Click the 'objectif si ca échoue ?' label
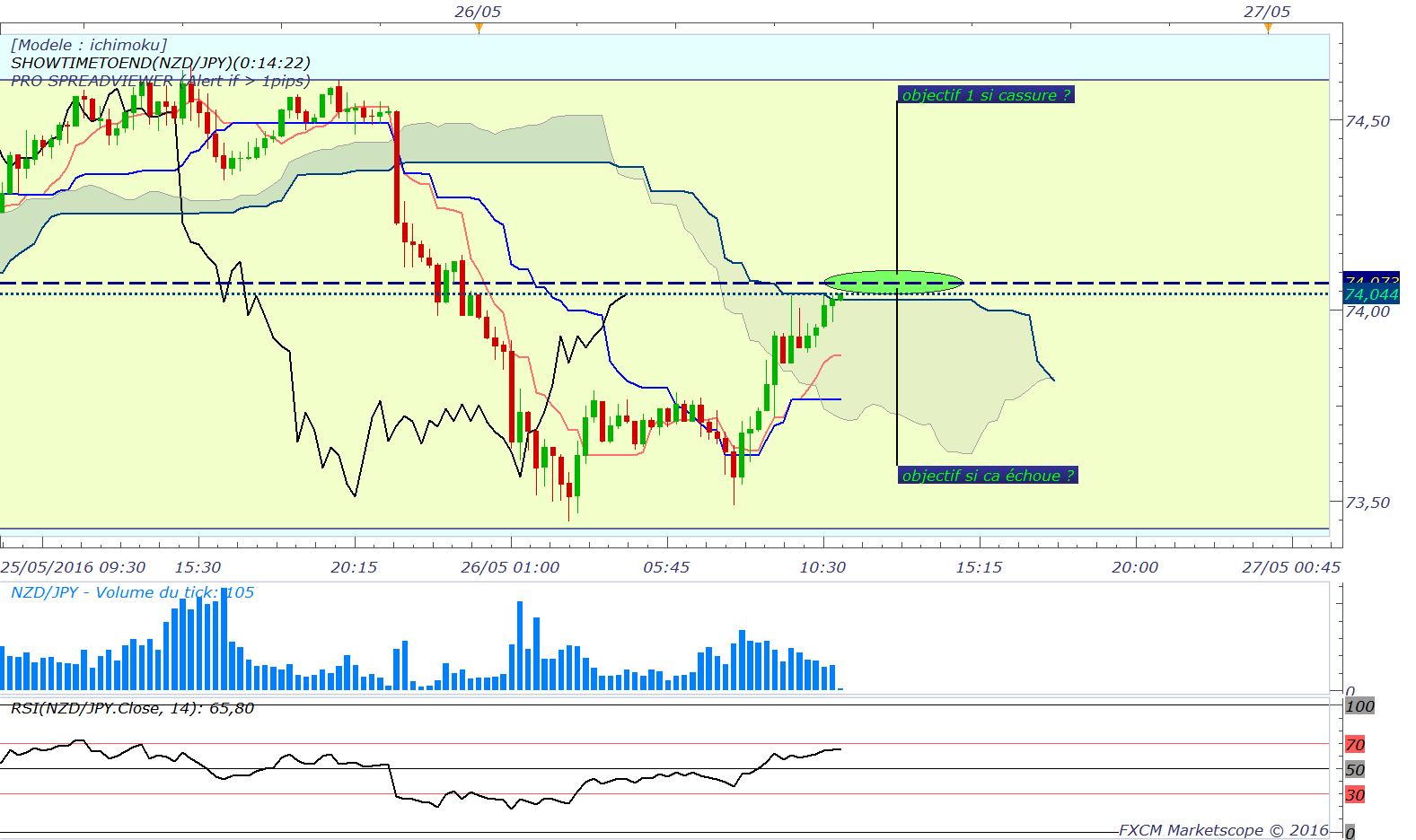 tap(988, 476)
